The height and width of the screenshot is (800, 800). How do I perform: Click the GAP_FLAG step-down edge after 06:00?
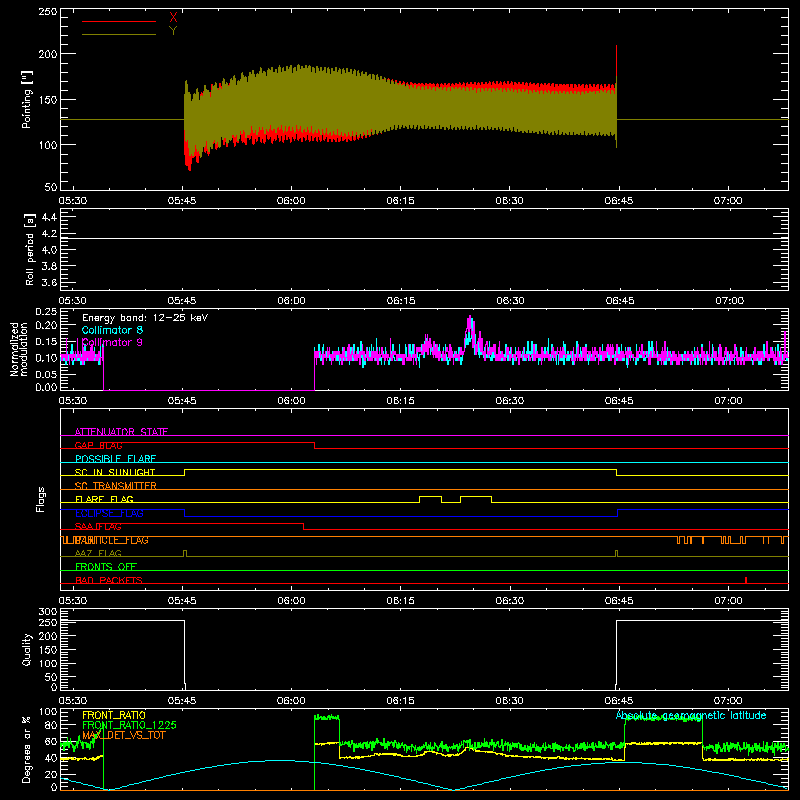click(314, 445)
